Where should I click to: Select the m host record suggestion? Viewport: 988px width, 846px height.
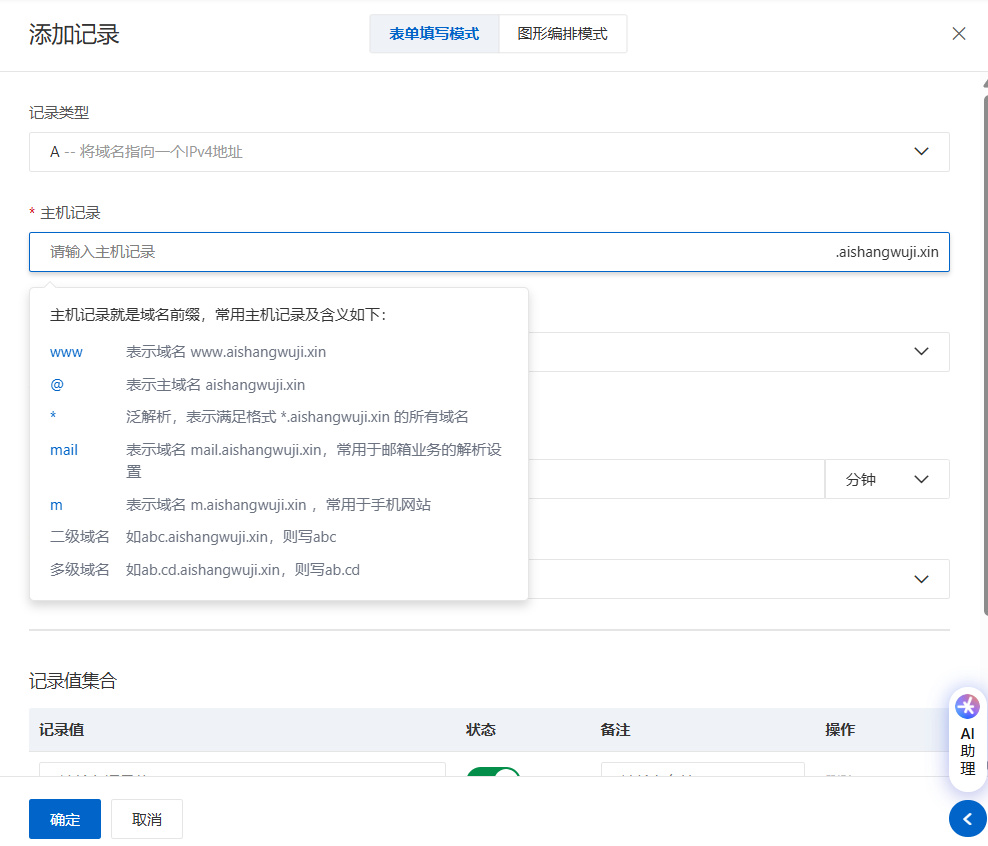[56, 505]
